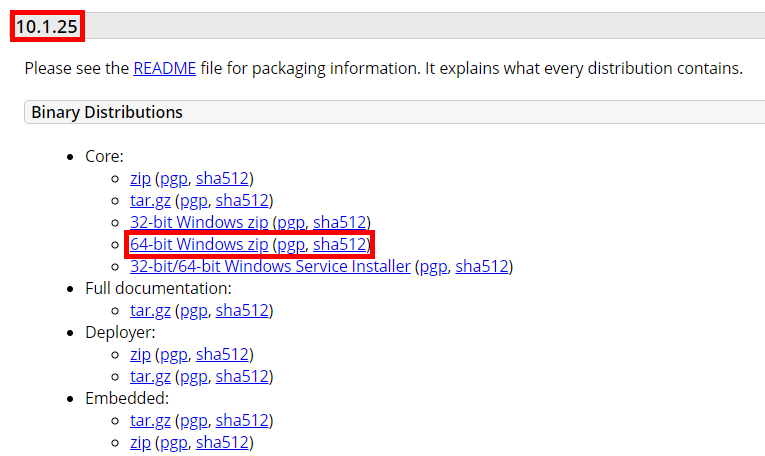Open sha512 checksum for Deployer tar.gz
Image resolution: width=765 pixels, height=456 pixels.
[242, 377]
